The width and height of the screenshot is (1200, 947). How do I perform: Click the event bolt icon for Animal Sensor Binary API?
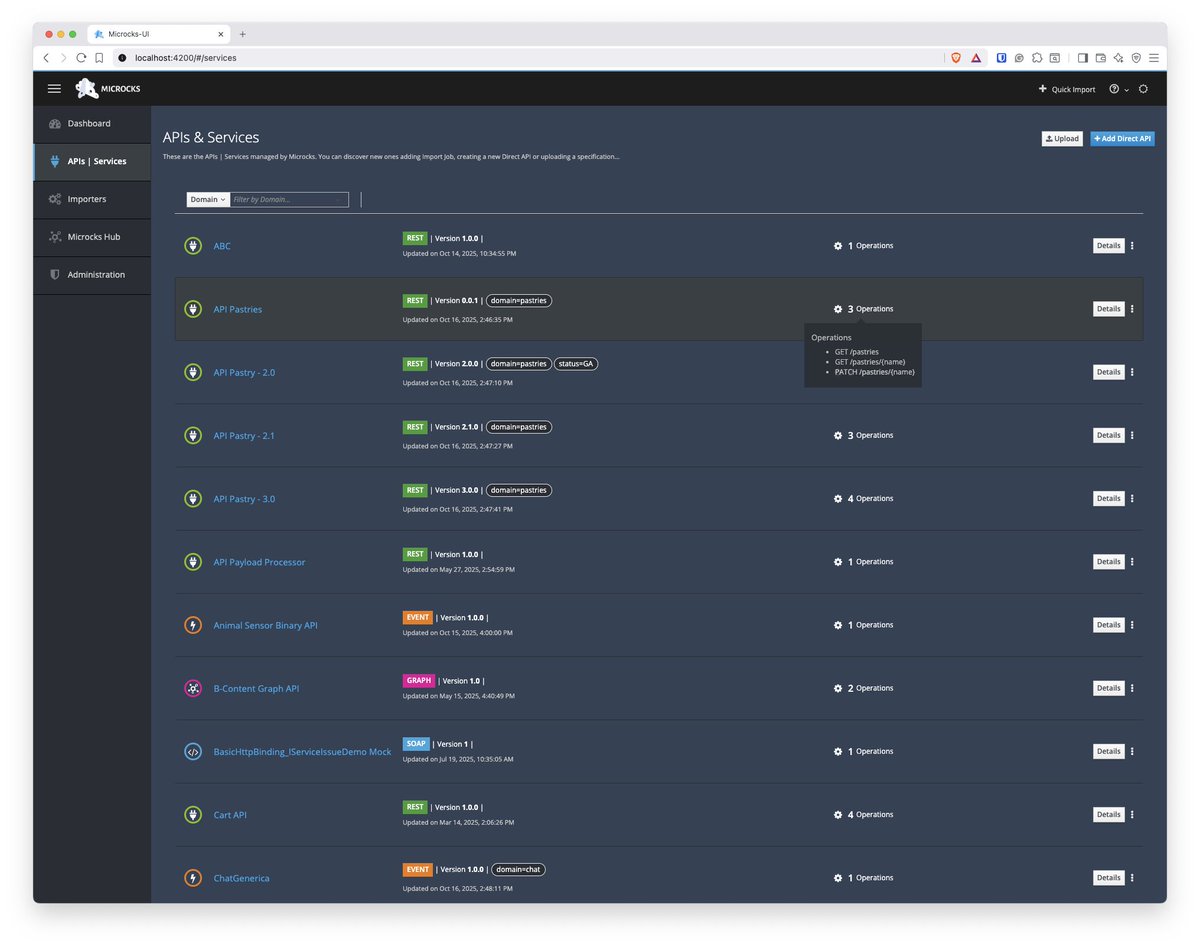(x=193, y=625)
